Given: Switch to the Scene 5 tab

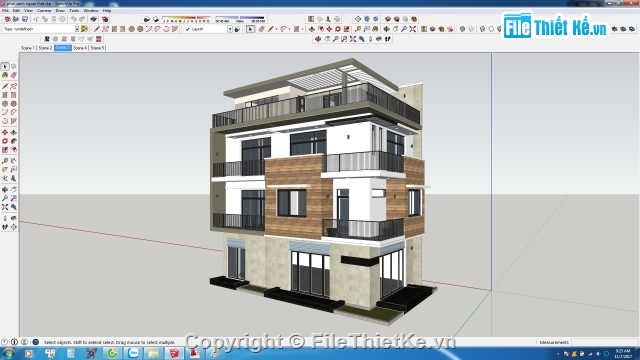Looking at the screenshot, I should coord(98,48).
